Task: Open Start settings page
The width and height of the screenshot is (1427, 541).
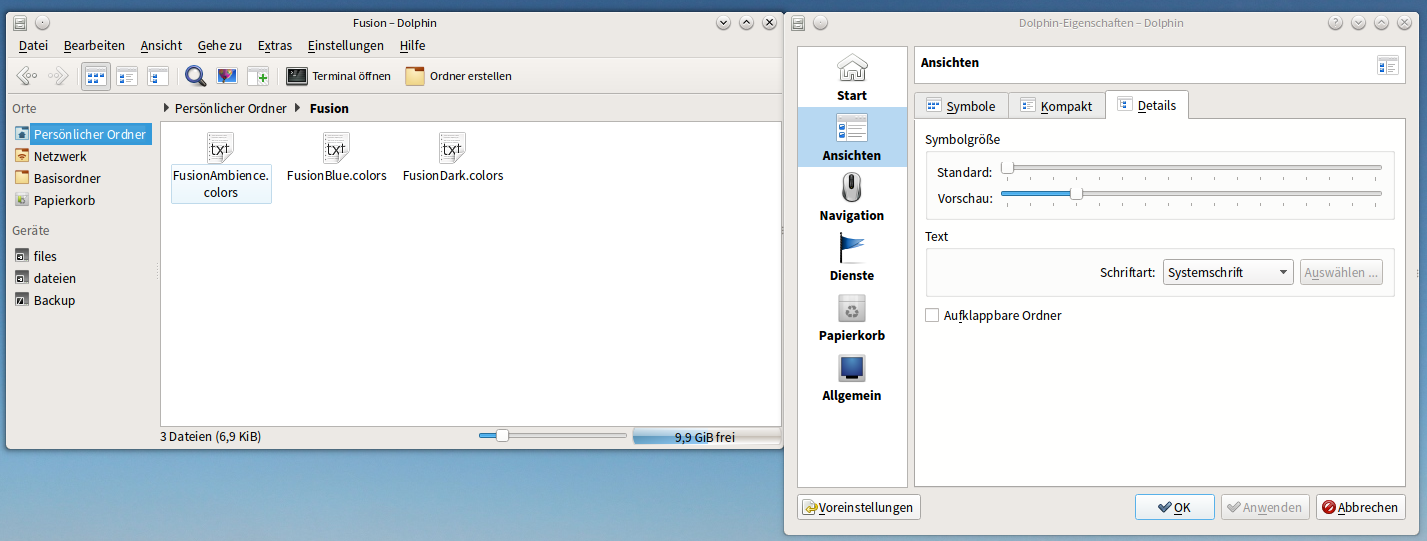Action: (852, 78)
